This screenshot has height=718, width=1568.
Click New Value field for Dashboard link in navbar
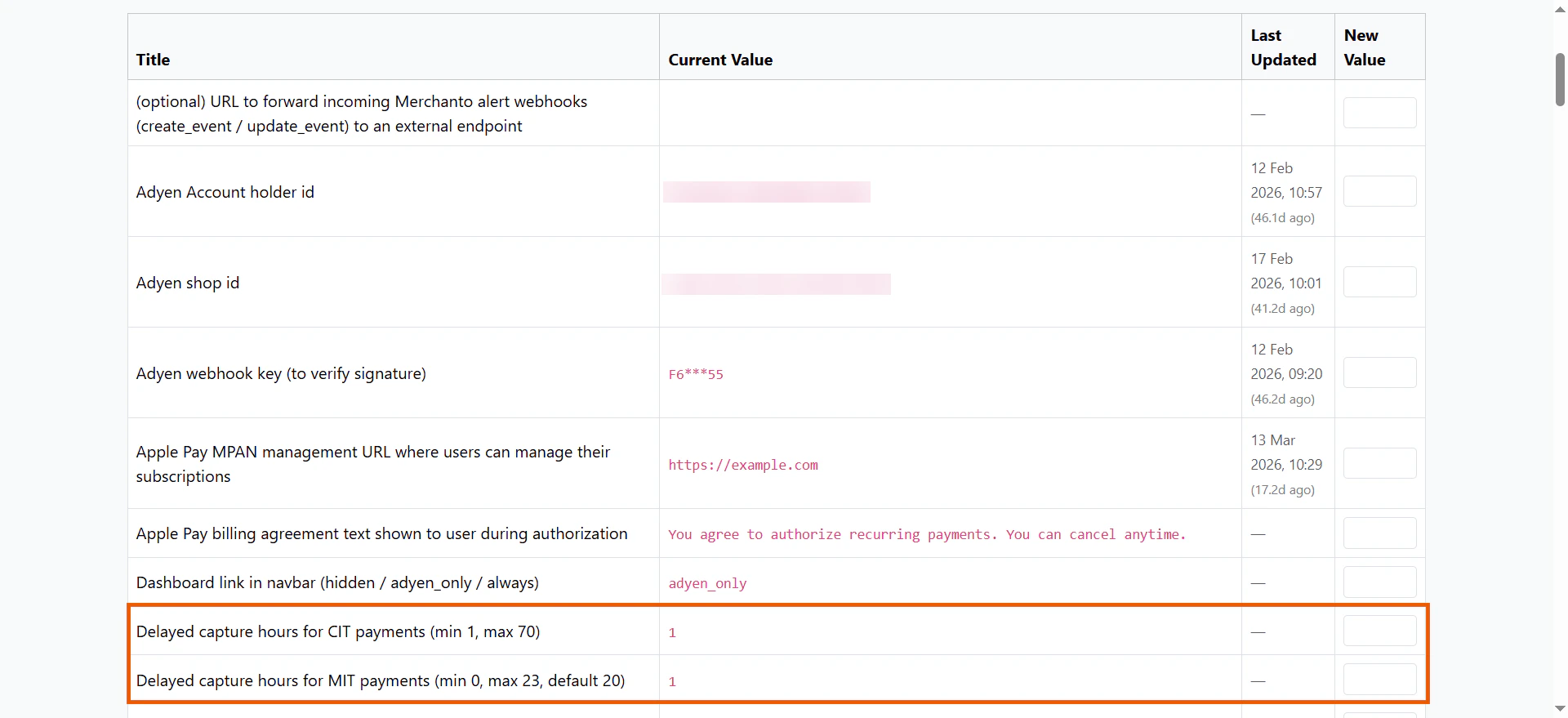pos(1379,582)
